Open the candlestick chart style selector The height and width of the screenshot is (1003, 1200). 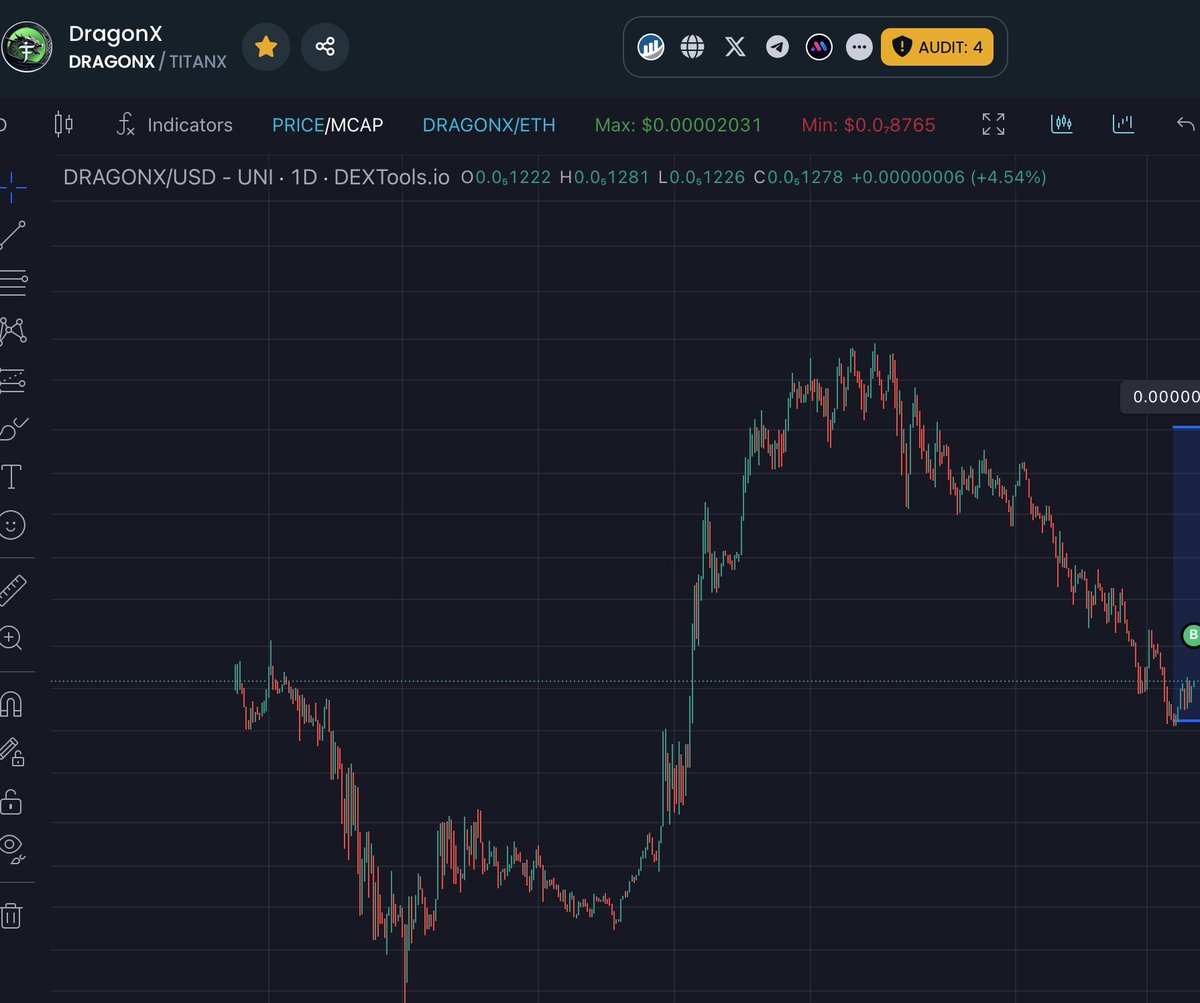tap(64, 124)
